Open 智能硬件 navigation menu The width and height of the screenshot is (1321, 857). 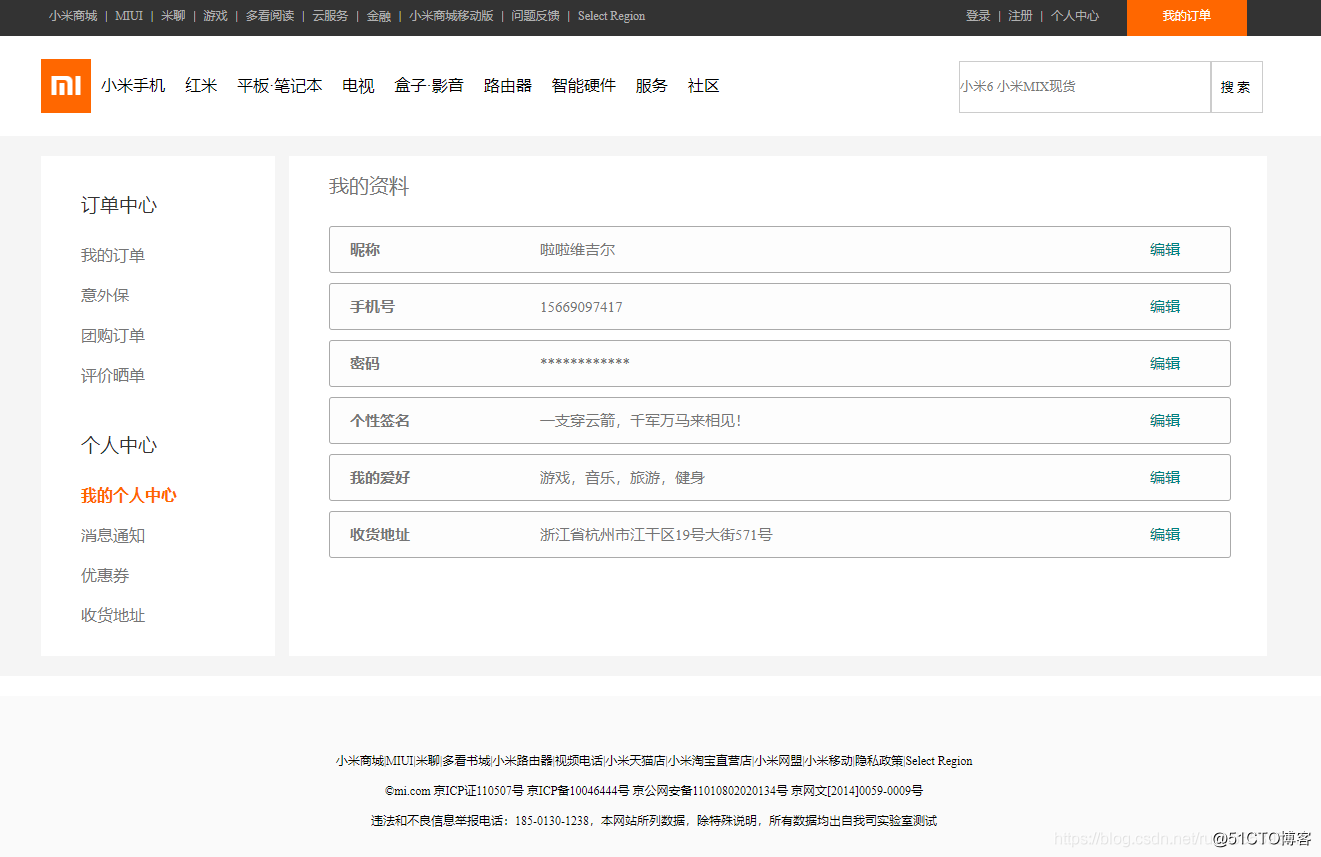point(584,86)
